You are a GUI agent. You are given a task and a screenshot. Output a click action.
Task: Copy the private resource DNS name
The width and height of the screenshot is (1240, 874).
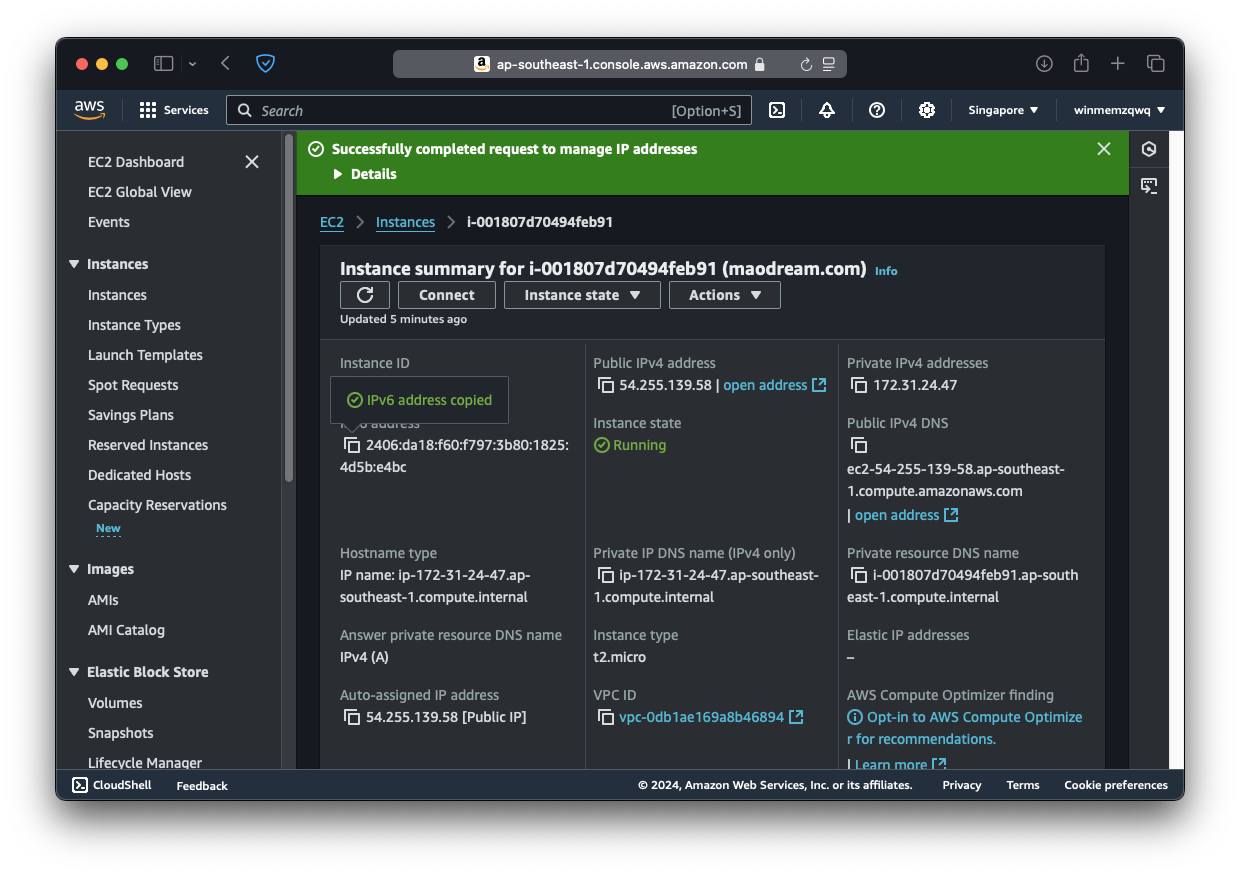click(859, 575)
